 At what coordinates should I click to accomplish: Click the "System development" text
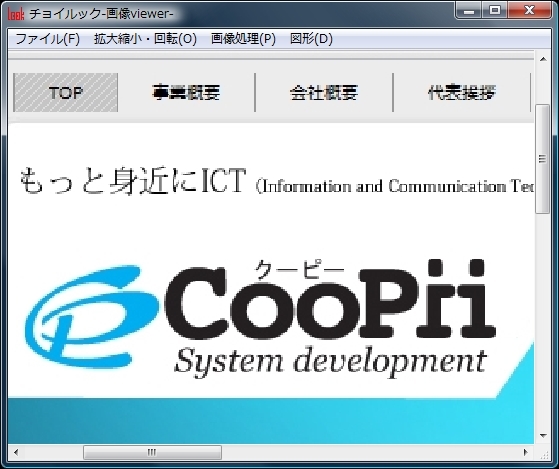pos(330,362)
